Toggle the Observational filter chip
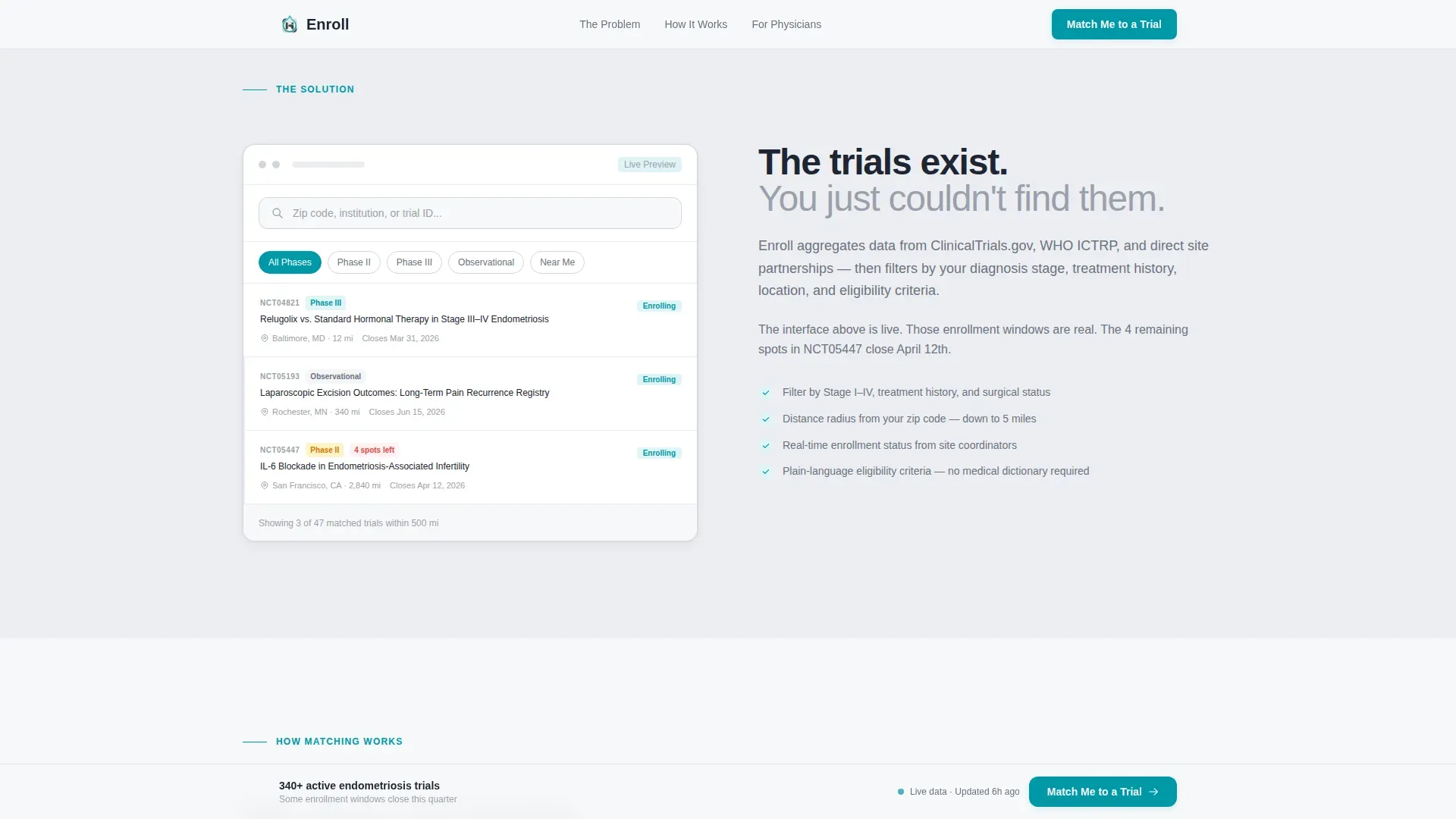The width and height of the screenshot is (1456, 819). click(x=486, y=262)
